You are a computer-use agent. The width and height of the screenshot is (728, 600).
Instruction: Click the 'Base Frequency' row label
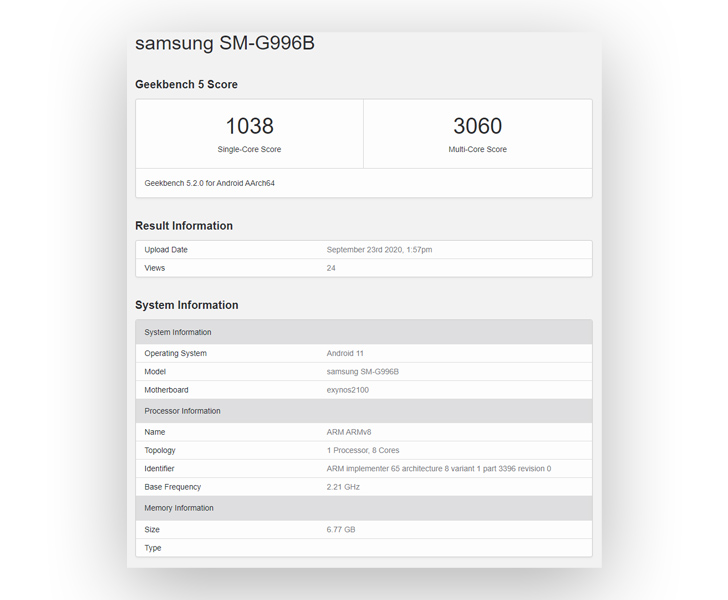click(x=173, y=487)
